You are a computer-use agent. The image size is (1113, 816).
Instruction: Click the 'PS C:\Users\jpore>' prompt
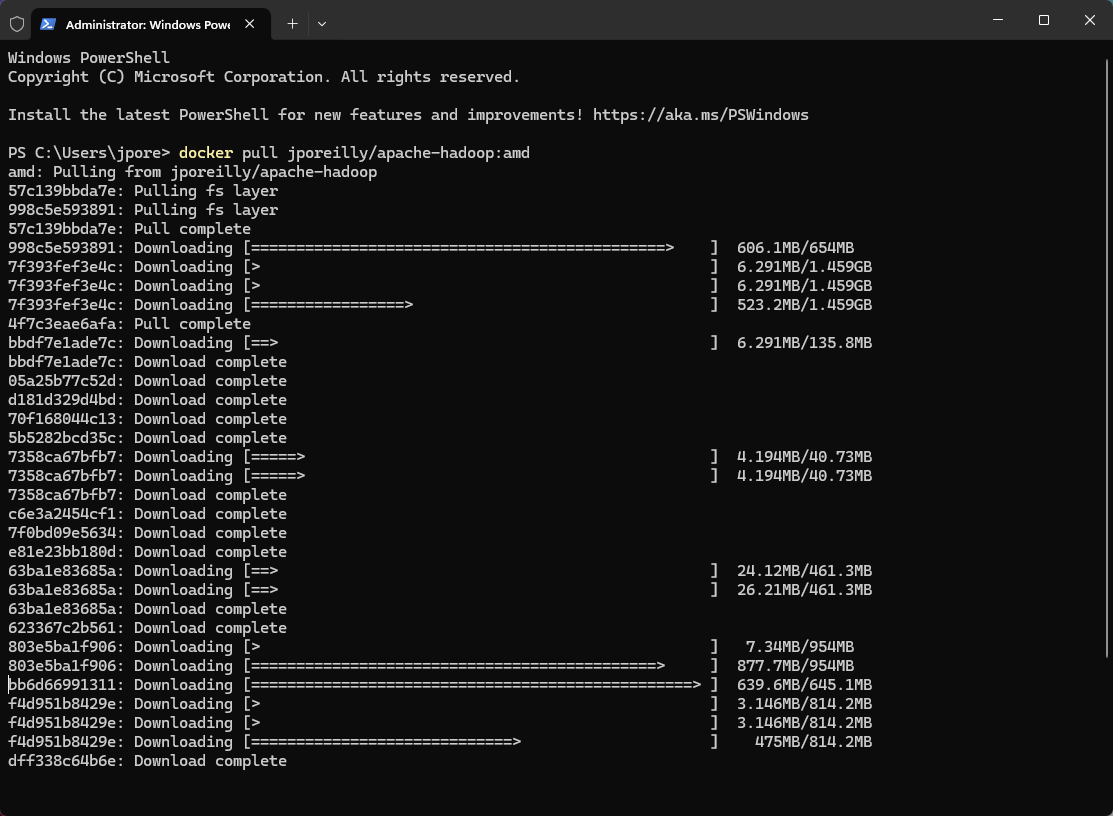(89, 153)
